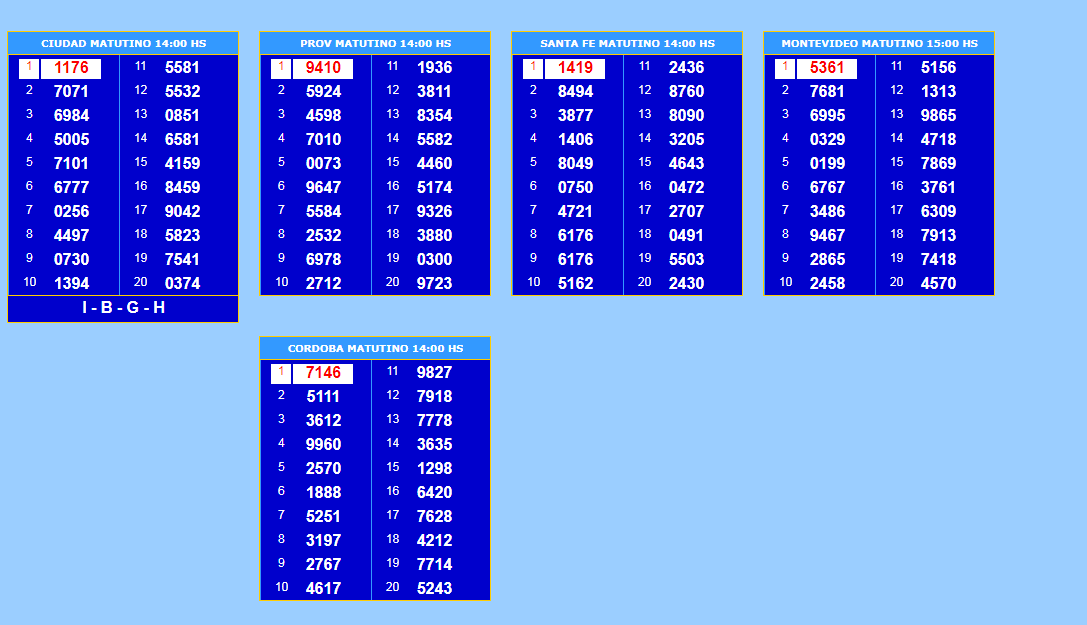Click the CIUDAD MATUTINO 14:00 HS header
This screenshot has height=625, width=1087.
pyautogui.click(x=123, y=44)
